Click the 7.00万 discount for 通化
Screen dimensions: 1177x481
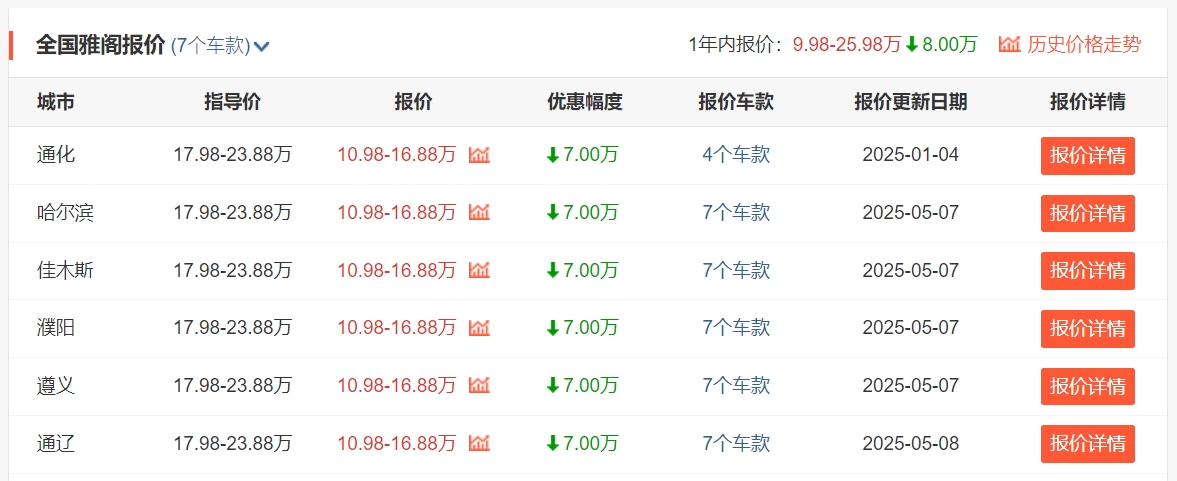(591, 155)
